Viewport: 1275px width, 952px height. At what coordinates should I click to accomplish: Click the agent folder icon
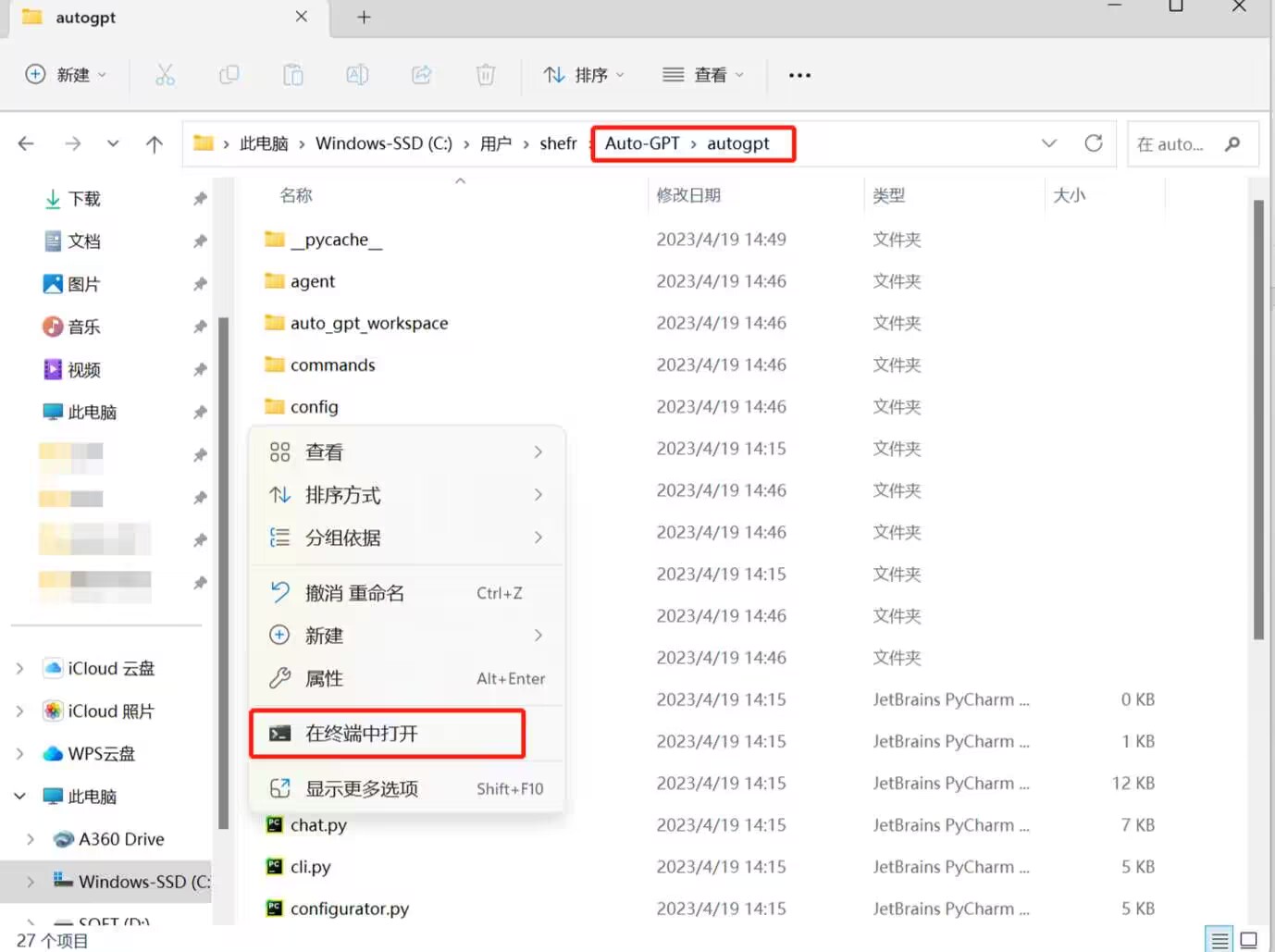point(275,280)
